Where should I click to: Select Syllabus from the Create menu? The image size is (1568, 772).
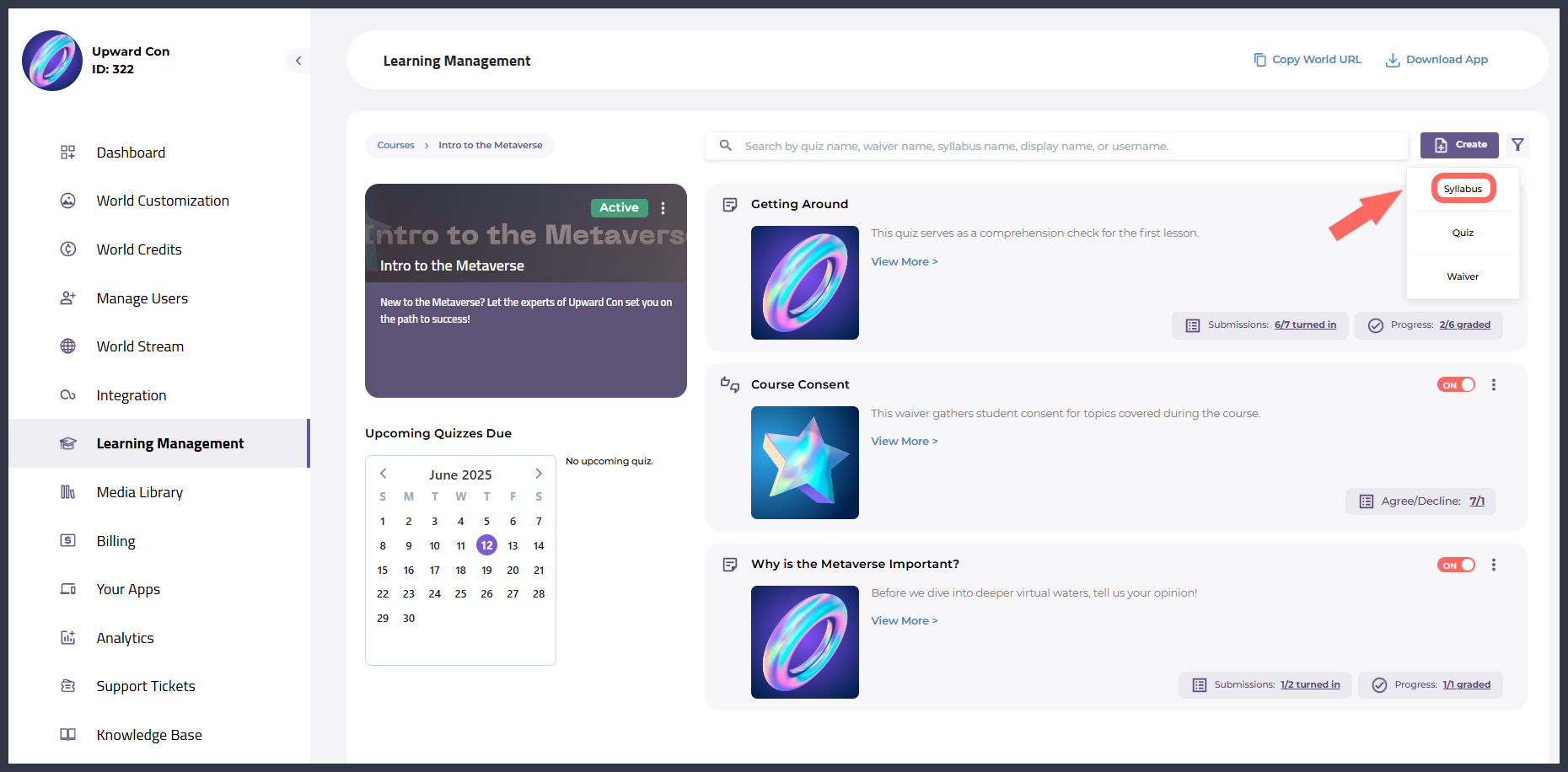click(x=1463, y=189)
